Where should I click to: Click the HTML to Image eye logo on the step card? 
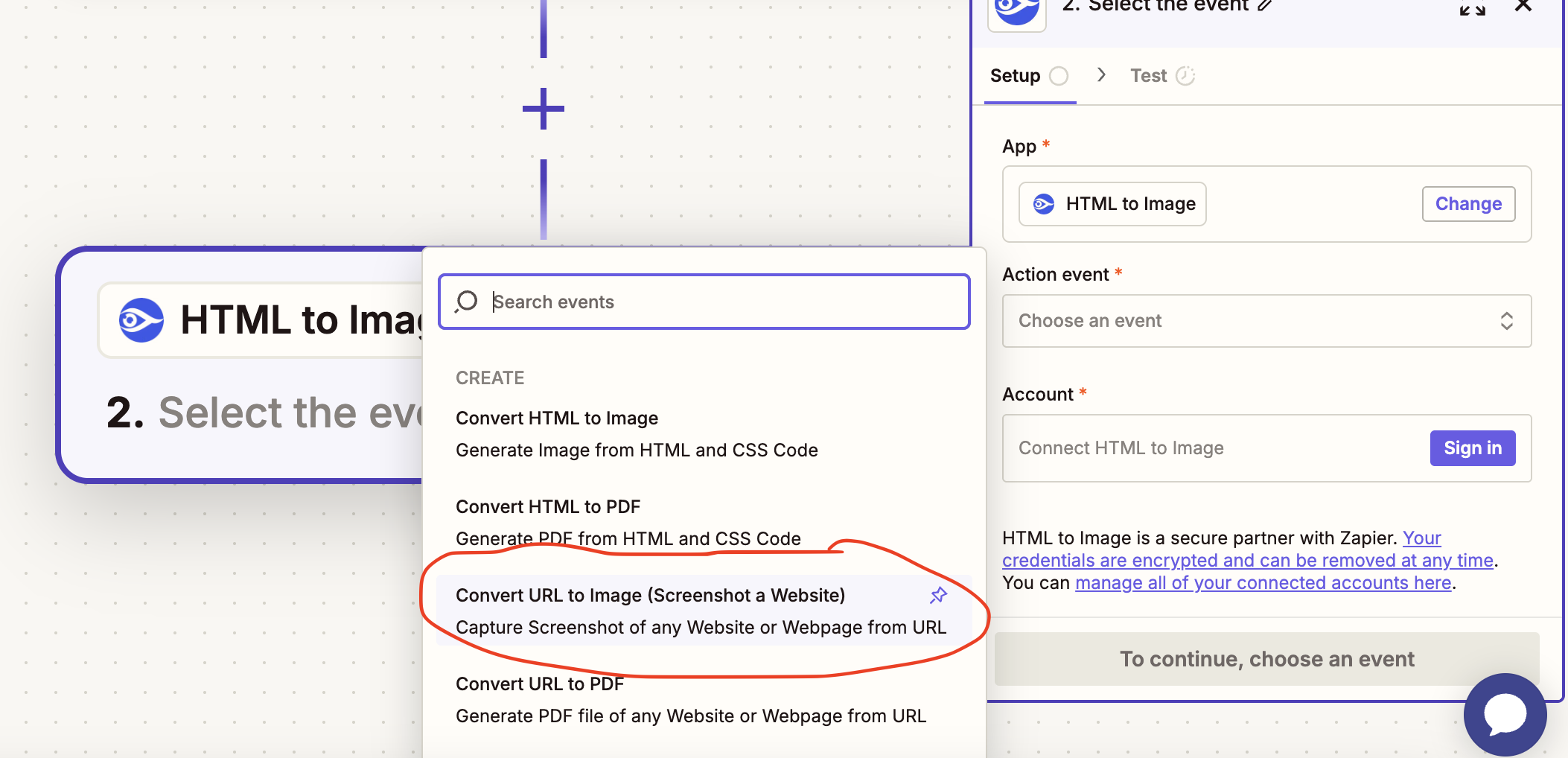141,319
